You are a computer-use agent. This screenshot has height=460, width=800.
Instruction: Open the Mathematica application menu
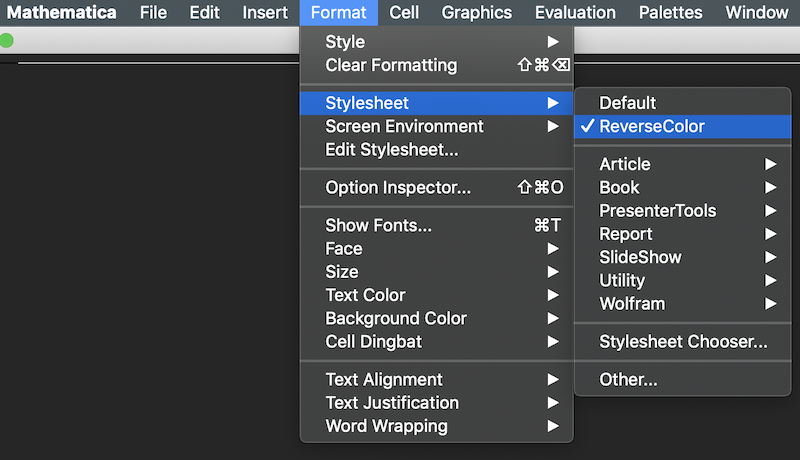click(61, 12)
